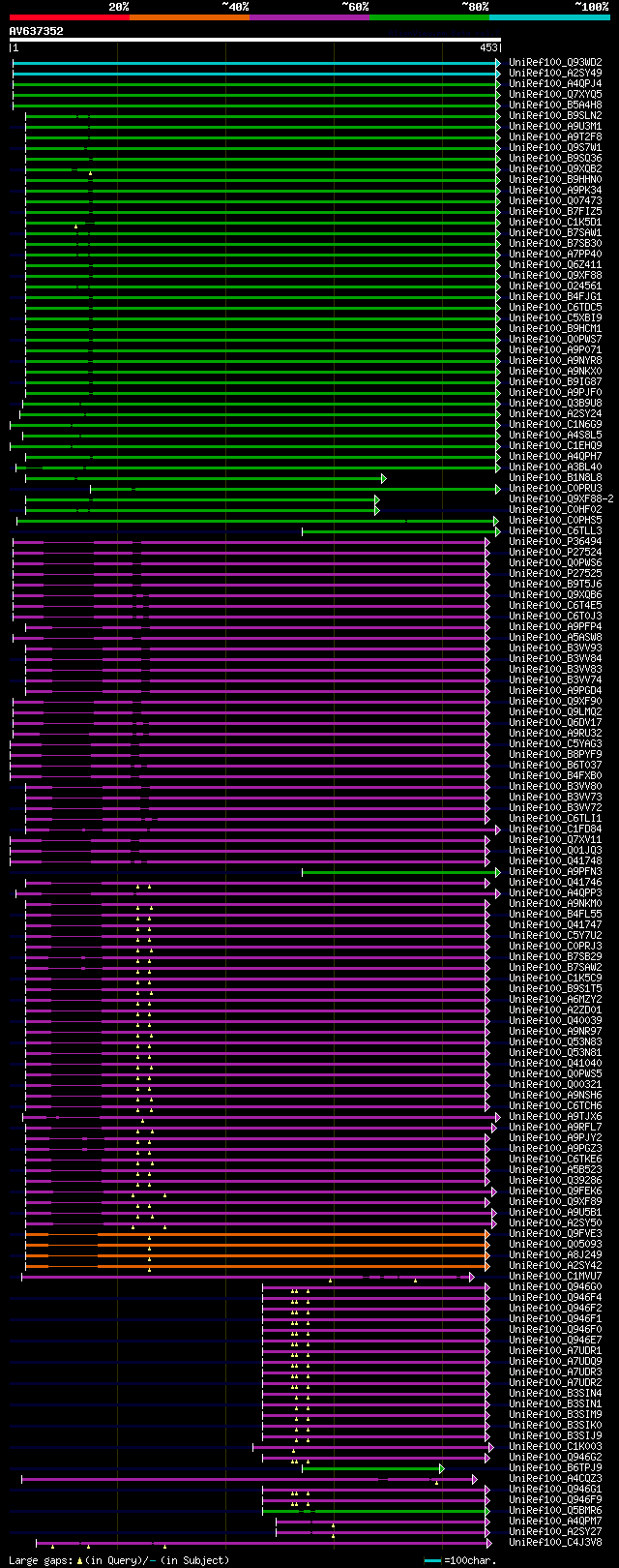Open hit UniRef100_C5XBI9
The image size is (619, 1568).
555,318
